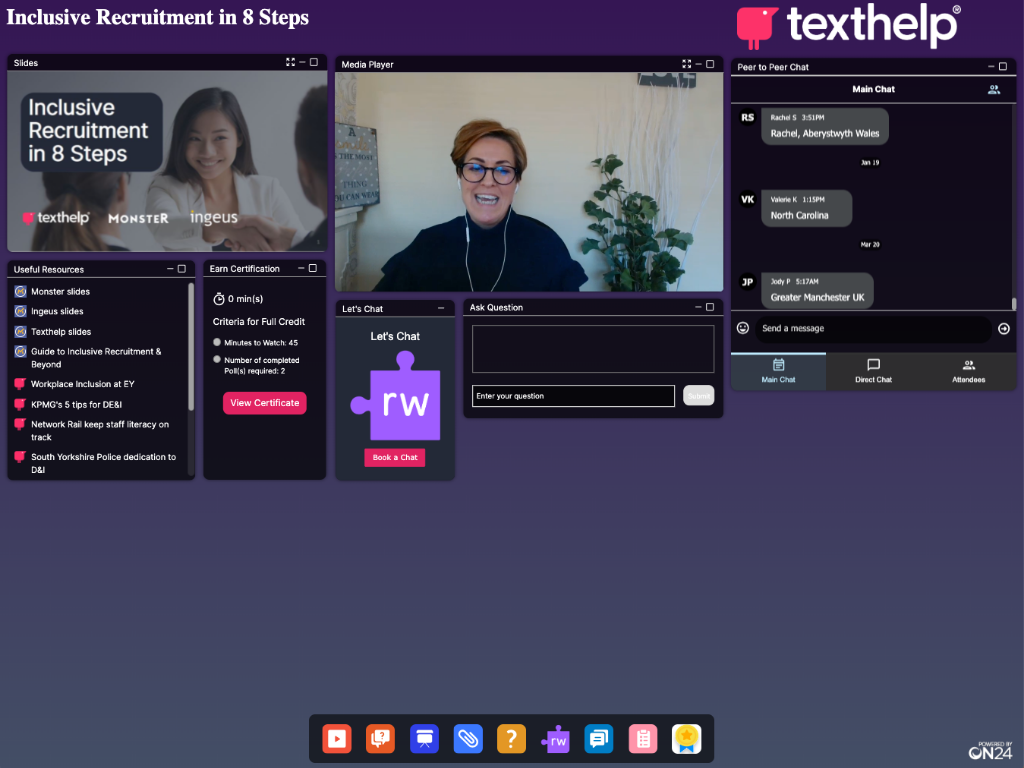Click the yellow award badge dock icon
1024x768 pixels.
pos(686,738)
